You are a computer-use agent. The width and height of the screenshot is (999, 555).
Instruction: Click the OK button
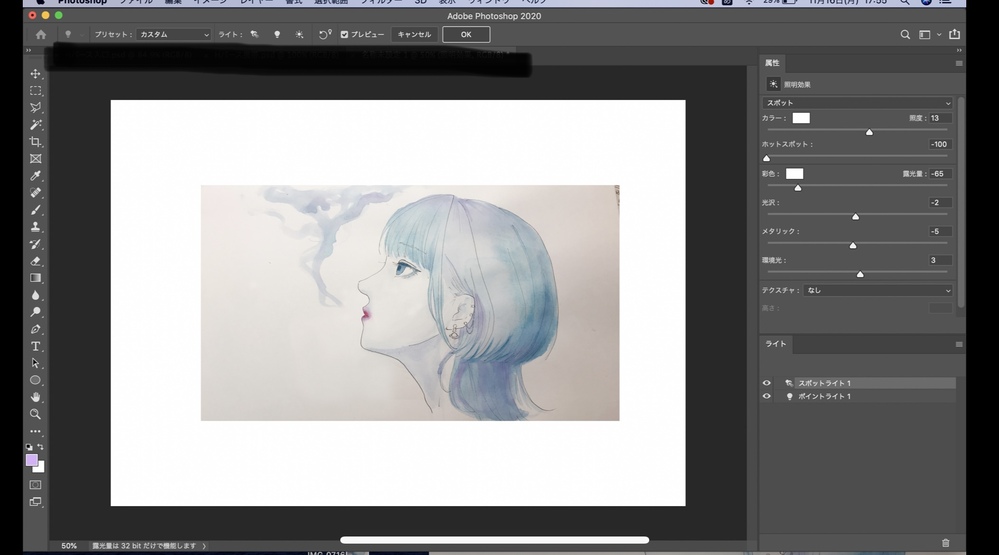tap(466, 34)
